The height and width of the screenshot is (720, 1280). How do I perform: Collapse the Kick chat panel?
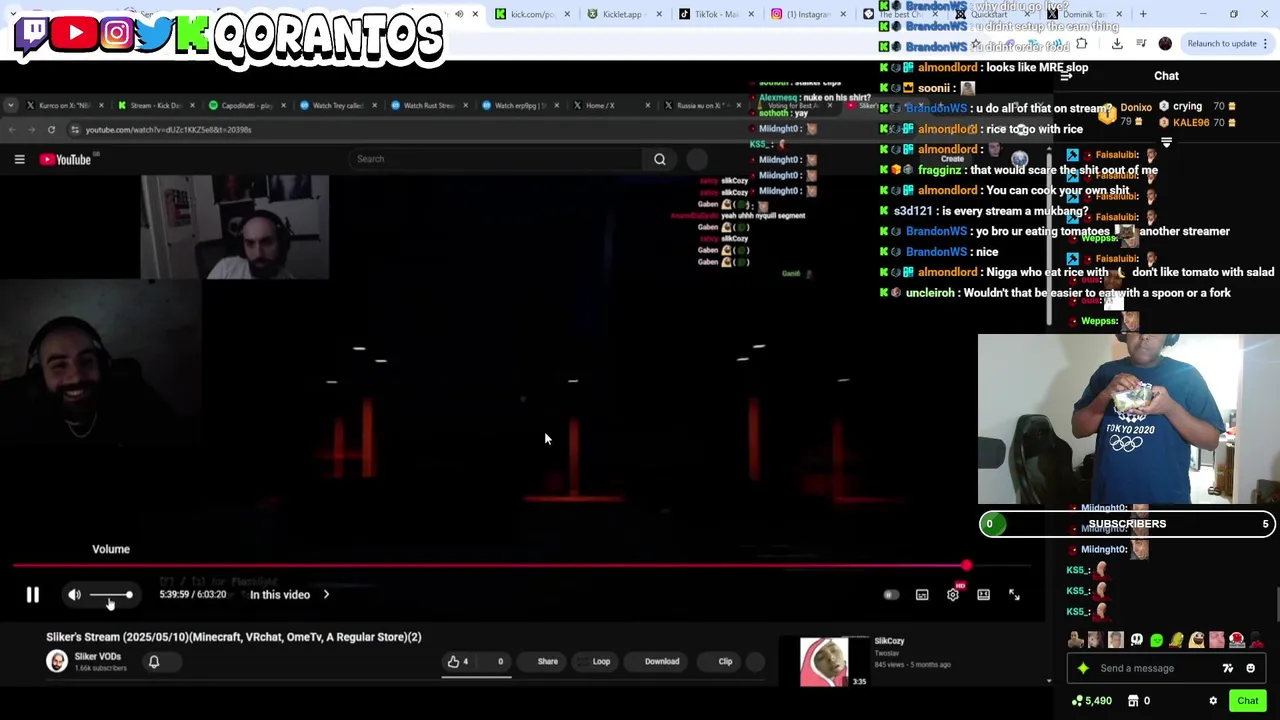tap(1067, 76)
